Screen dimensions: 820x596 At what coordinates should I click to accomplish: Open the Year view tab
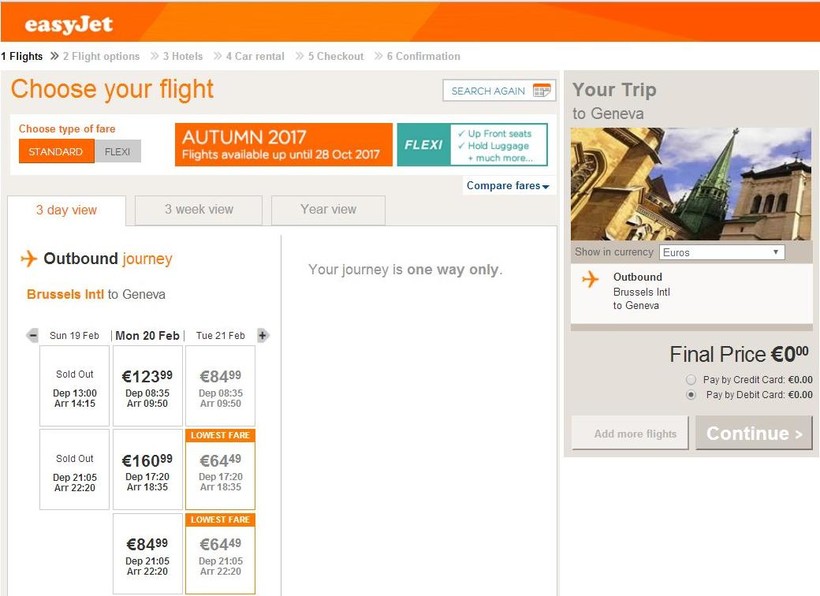click(x=328, y=210)
